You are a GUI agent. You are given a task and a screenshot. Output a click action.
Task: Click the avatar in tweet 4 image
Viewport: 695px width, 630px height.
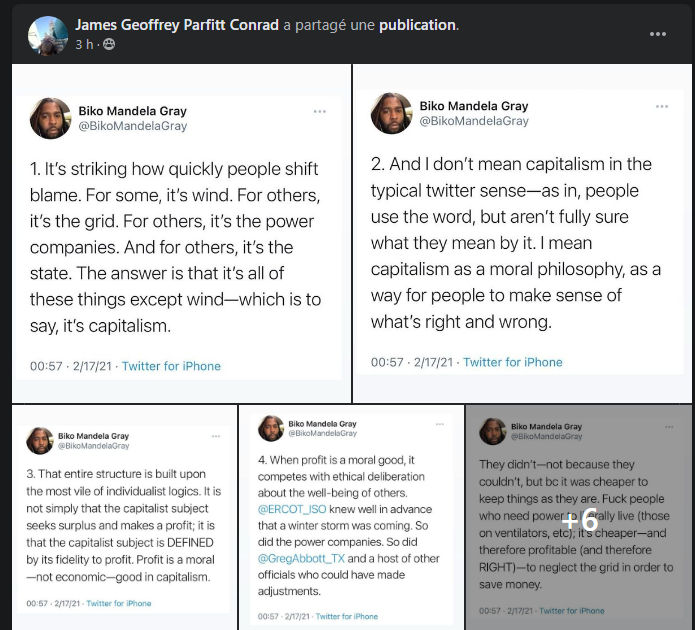271,428
